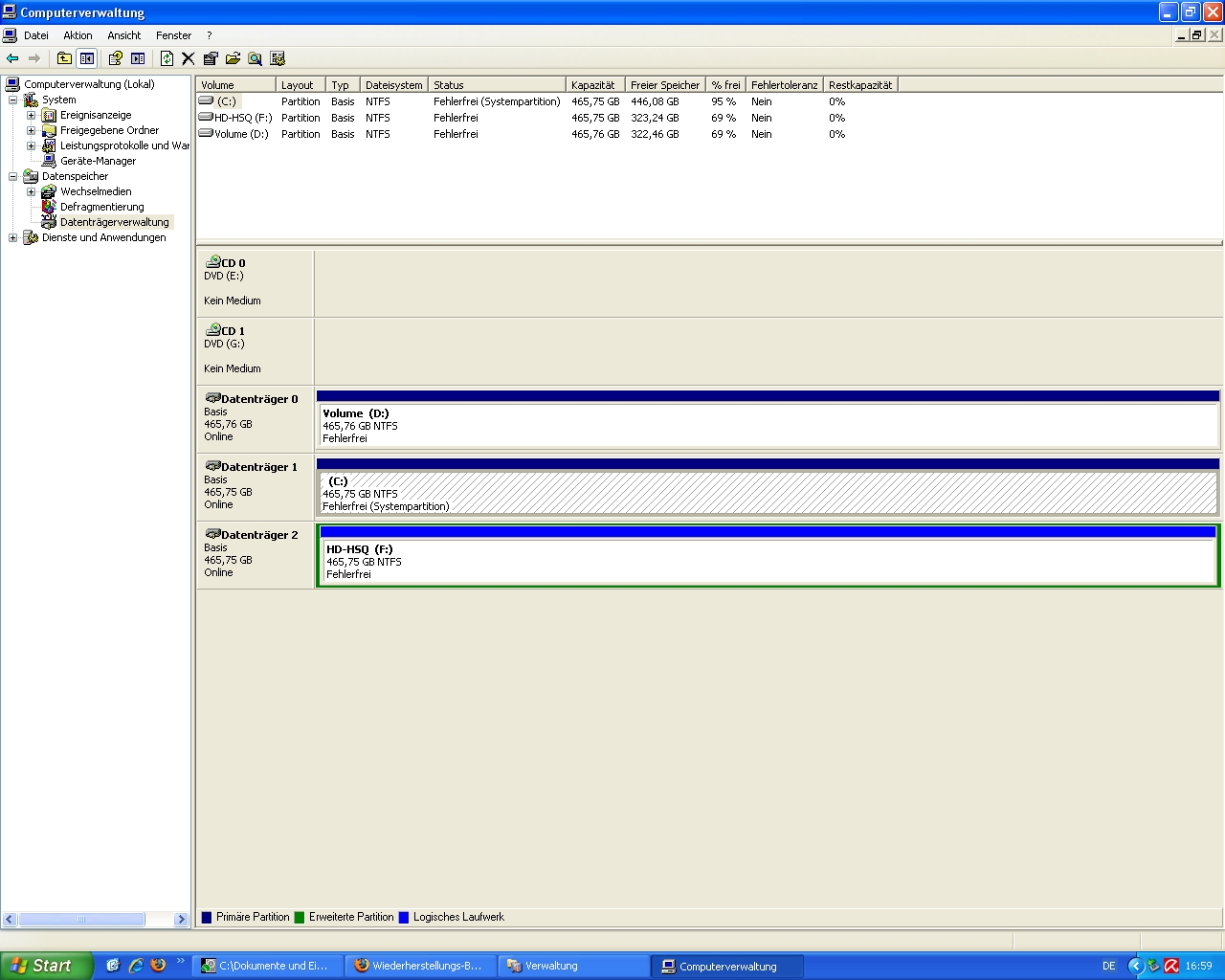Click the Properties icon in the toolbar
Screen dimensions: 1225x980
[211, 58]
